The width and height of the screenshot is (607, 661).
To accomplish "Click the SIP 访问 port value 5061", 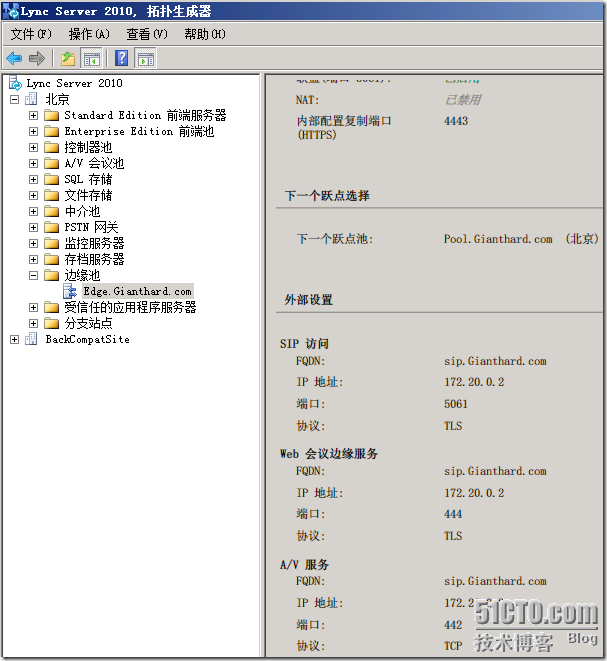I will coord(456,404).
